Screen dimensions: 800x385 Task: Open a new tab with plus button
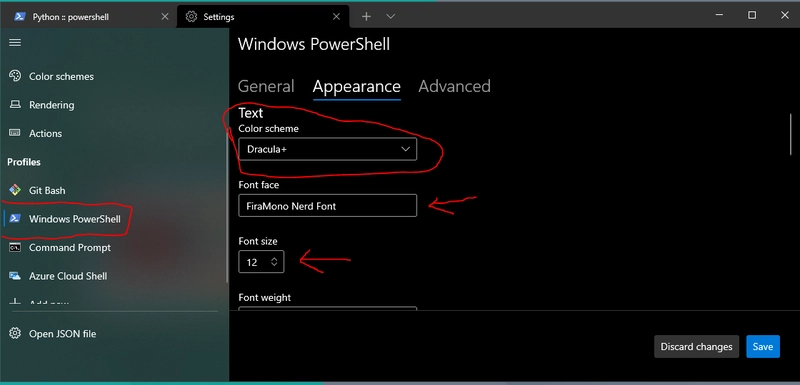click(366, 16)
